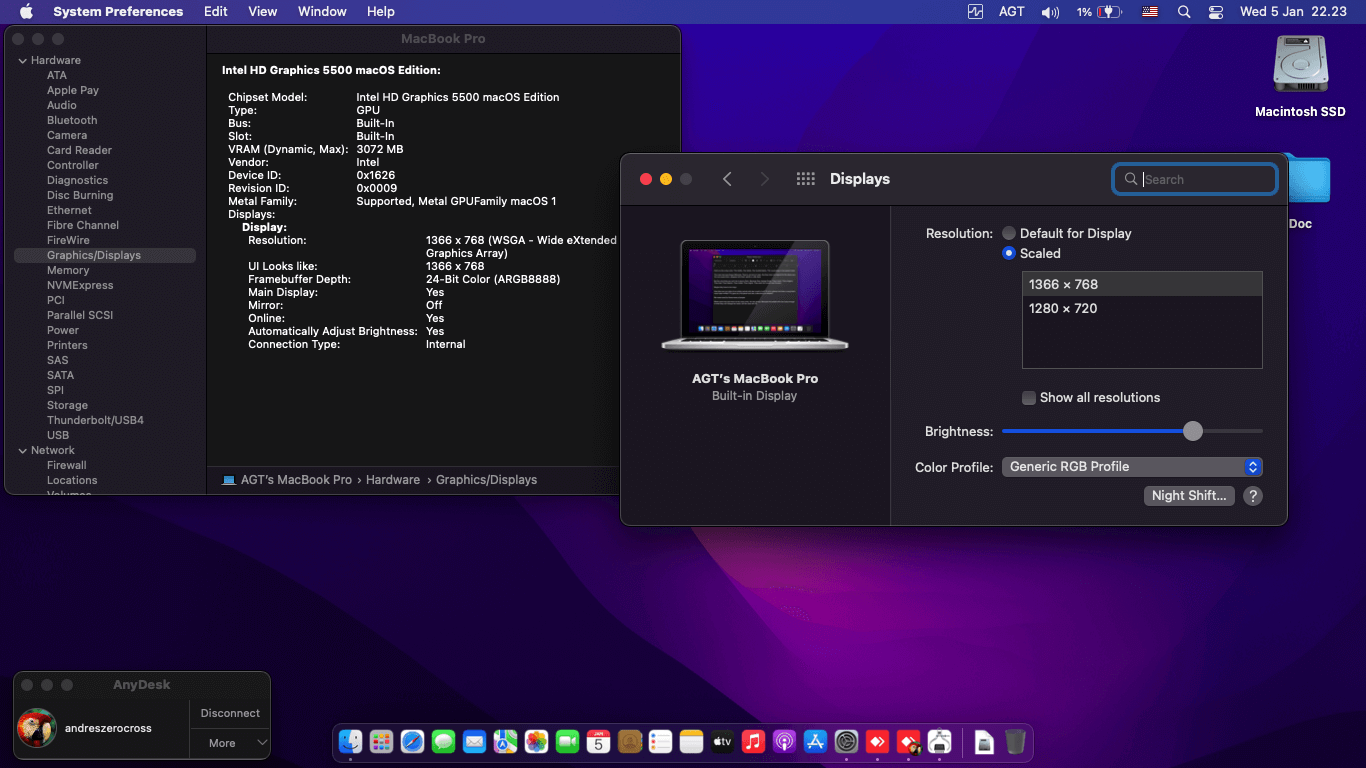Click the show-all grid icon in Displays
Viewport: 1366px width, 768px height.
pos(805,179)
